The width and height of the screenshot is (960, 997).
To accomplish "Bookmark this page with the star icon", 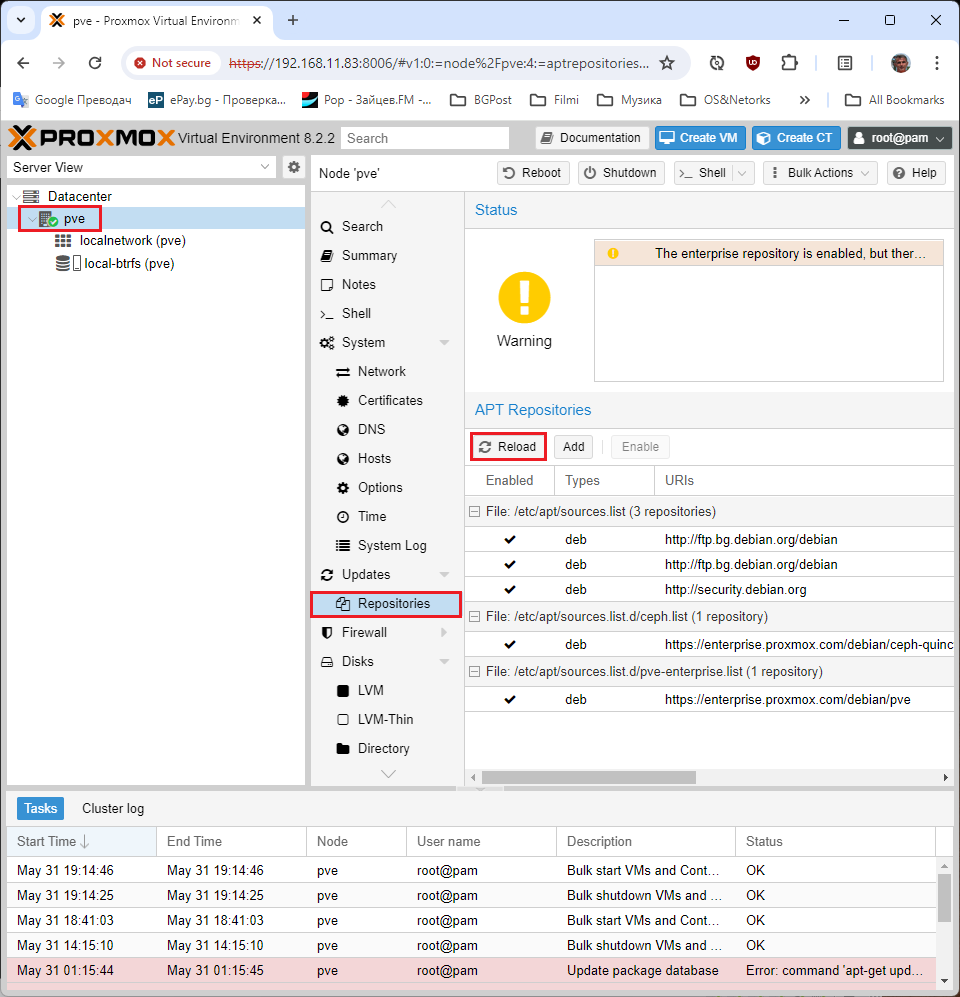I will (x=667, y=63).
